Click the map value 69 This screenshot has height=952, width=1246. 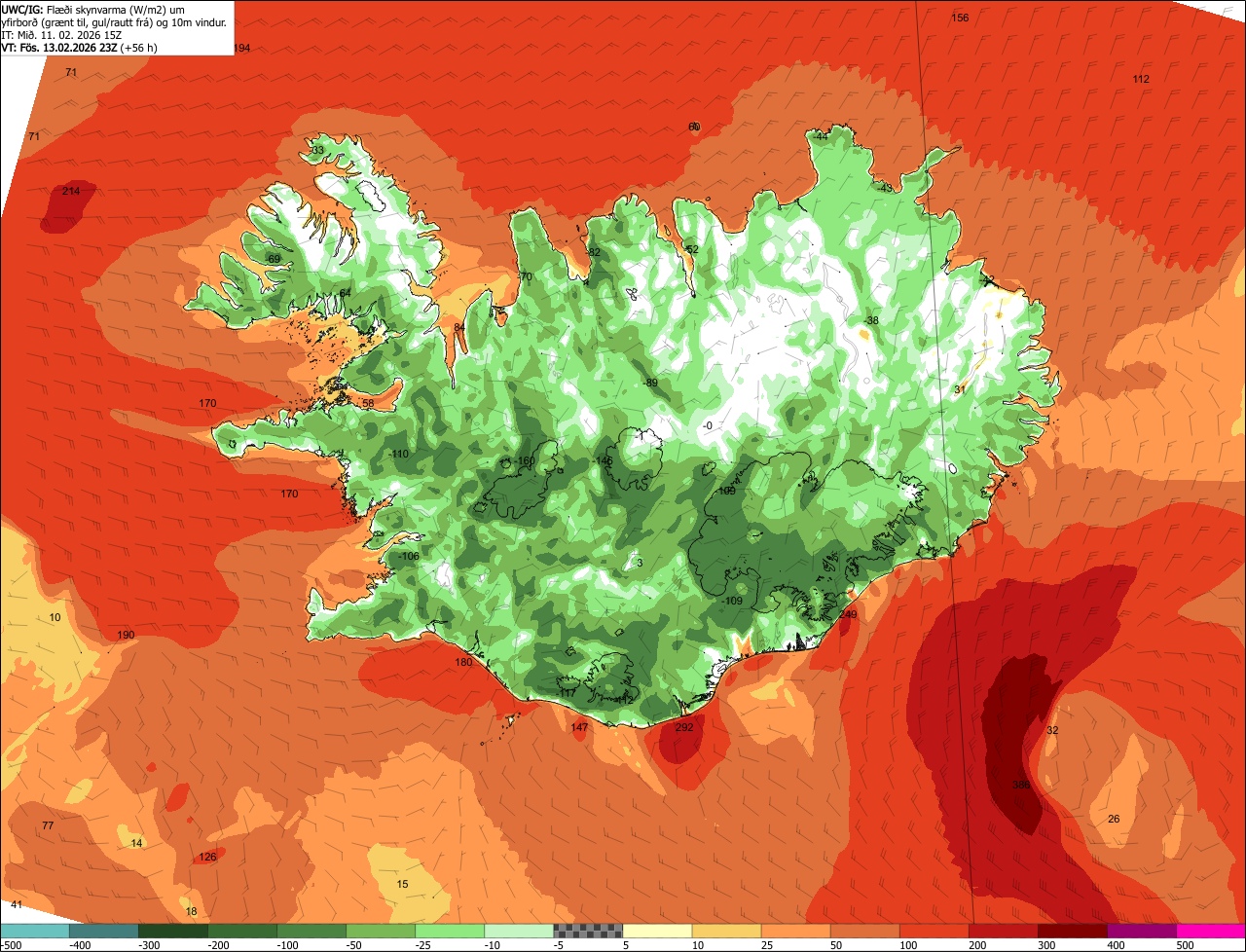(274, 259)
